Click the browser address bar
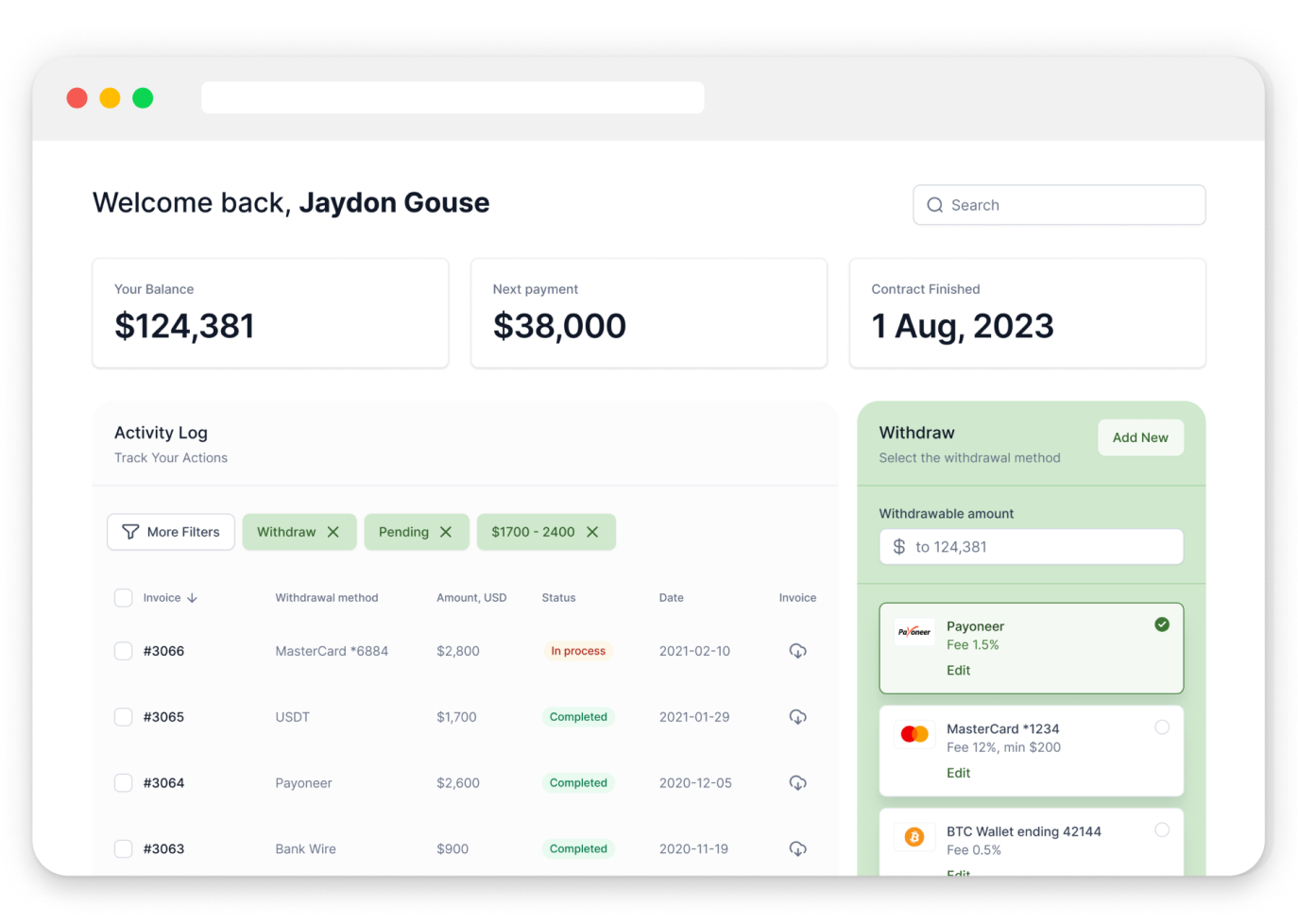1298x924 pixels. click(453, 97)
